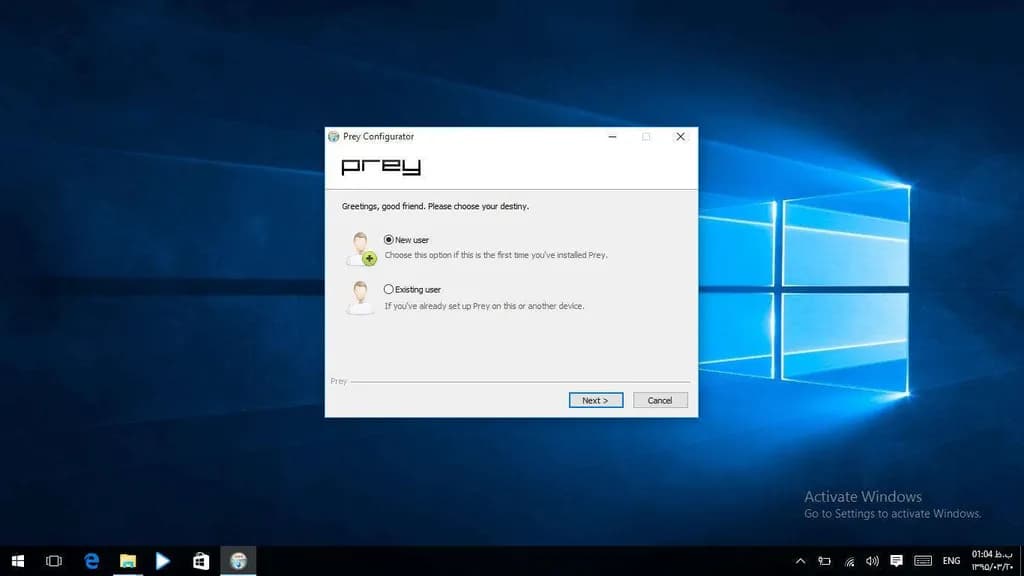Open the Windows Store taskbar icon

pyautogui.click(x=200, y=561)
